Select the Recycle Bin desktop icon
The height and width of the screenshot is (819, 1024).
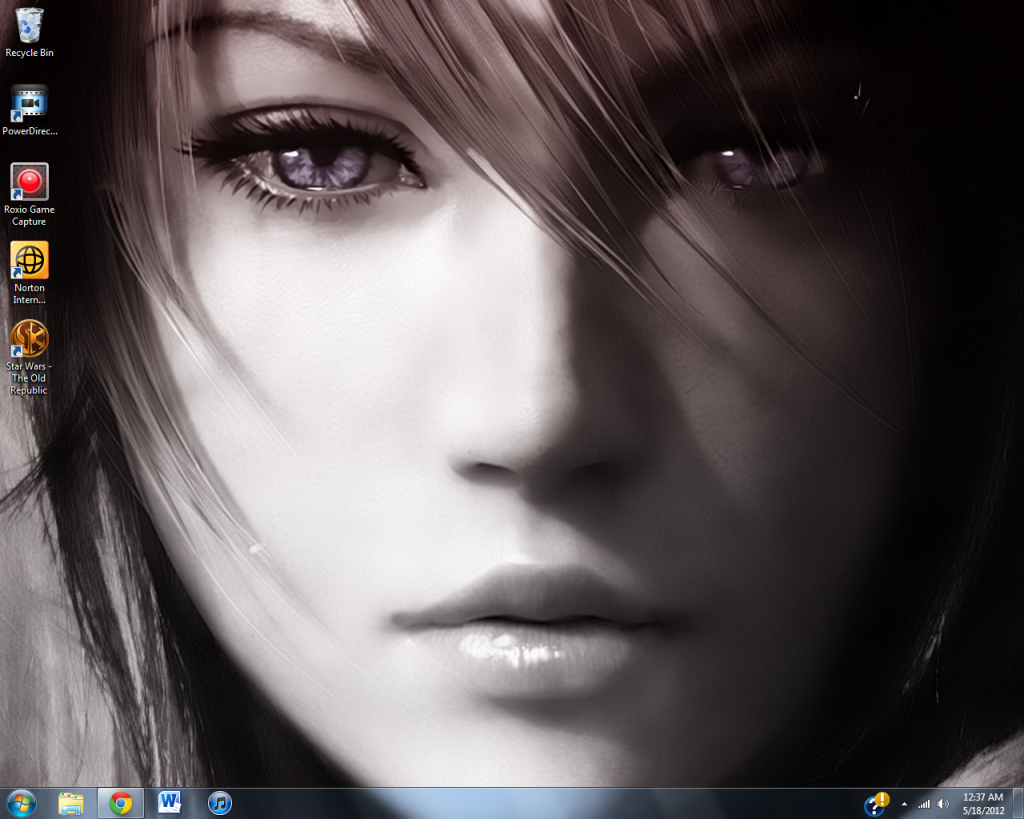pos(29,33)
